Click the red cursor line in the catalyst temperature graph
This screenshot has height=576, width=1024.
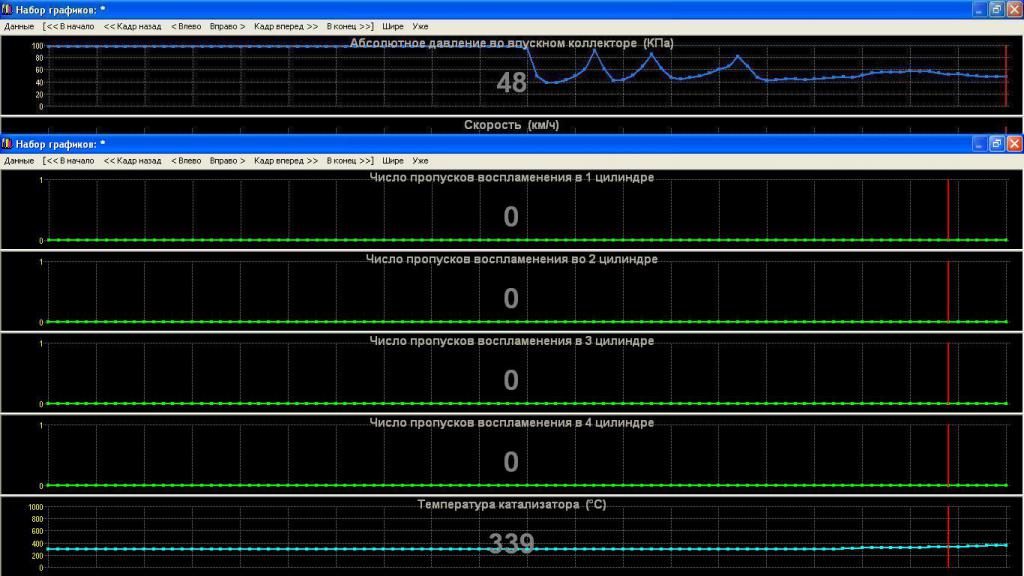948,530
